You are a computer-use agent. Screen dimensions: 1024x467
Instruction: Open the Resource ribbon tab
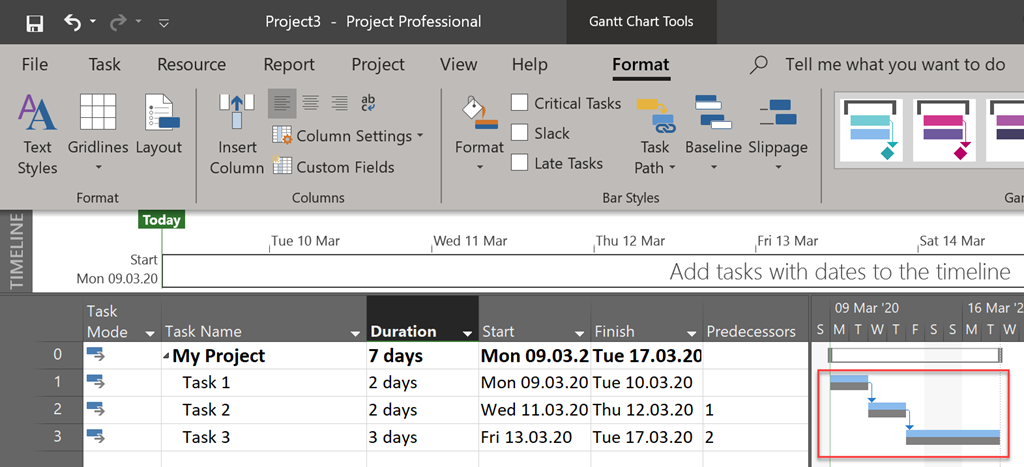coord(191,64)
